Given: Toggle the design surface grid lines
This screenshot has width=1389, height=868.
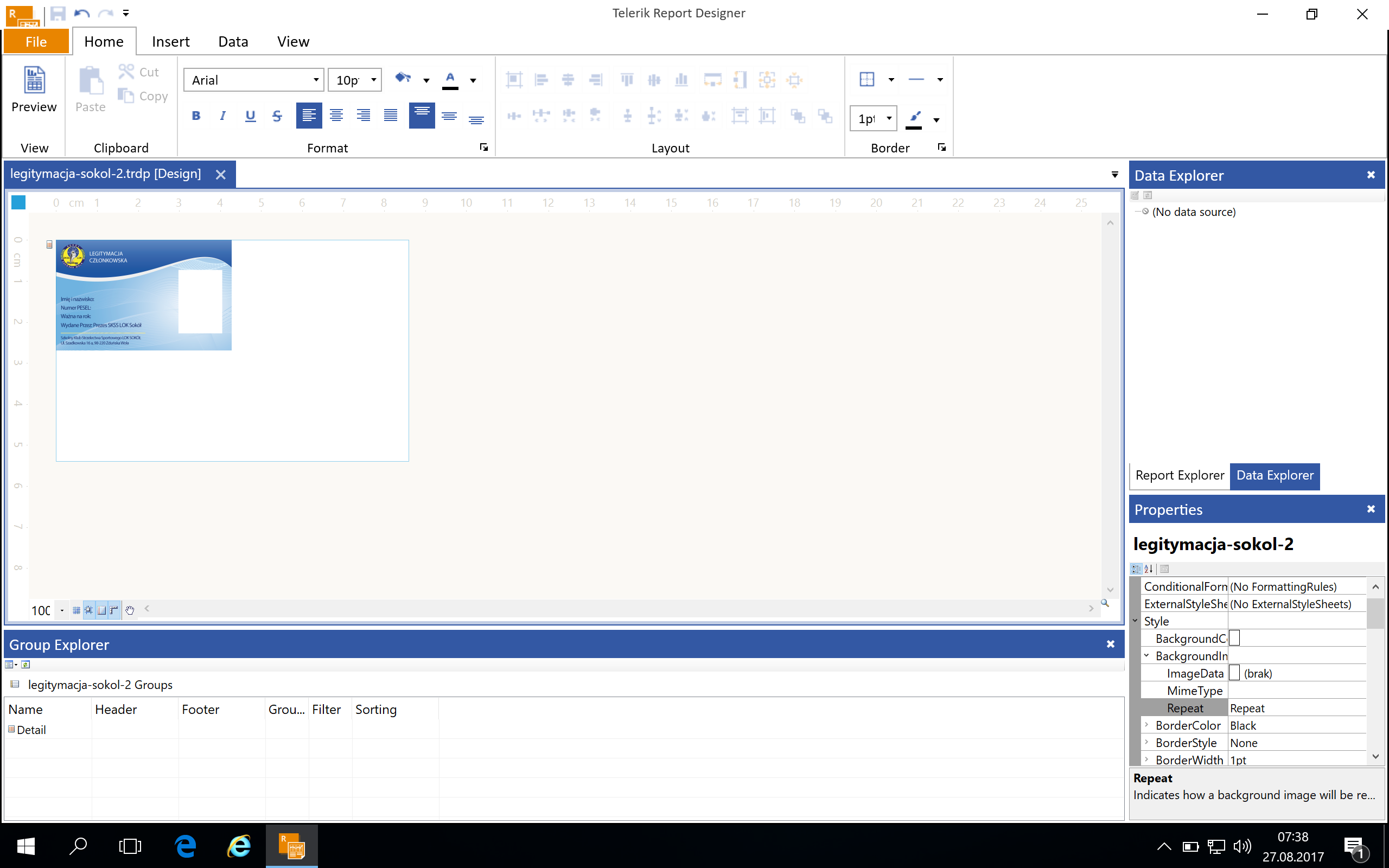Looking at the screenshot, I should tap(77, 610).
